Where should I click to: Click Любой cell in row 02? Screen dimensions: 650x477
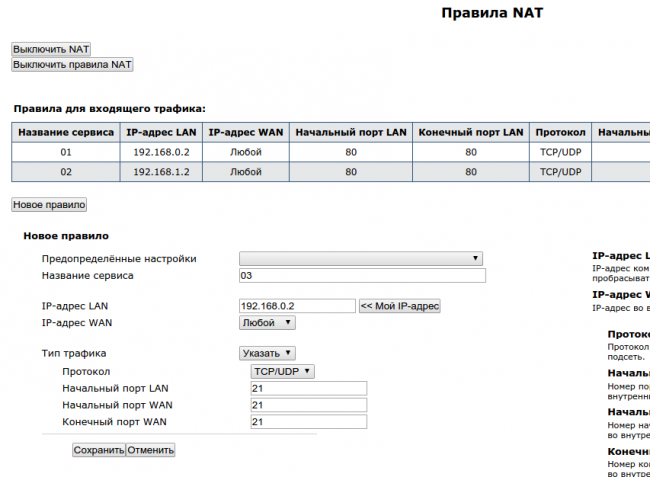(246, 172)
